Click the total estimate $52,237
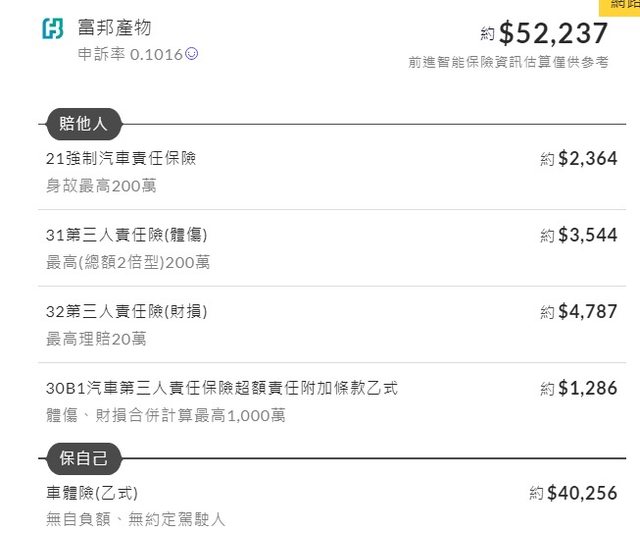The image size is (640, 533). coord(553,33)
